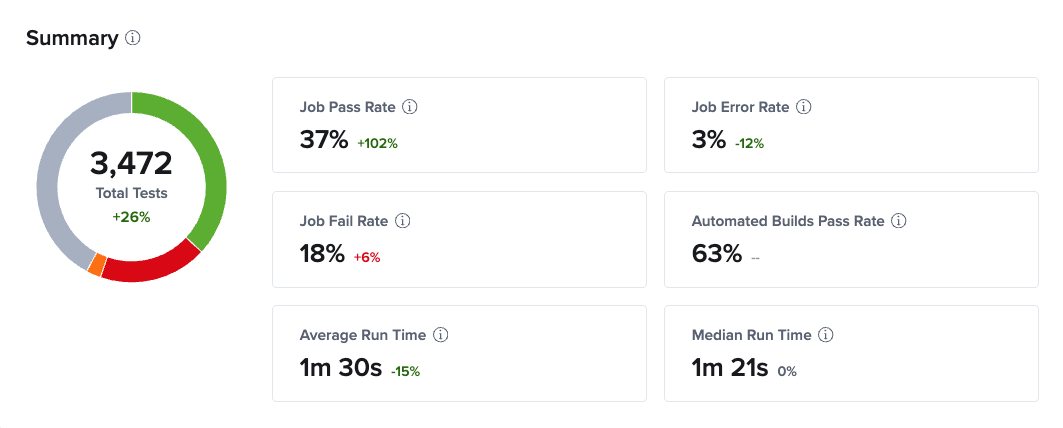Click info icon next to Summary heading
The height and width of the screenshot is (428, 1063).
(133, 39)
